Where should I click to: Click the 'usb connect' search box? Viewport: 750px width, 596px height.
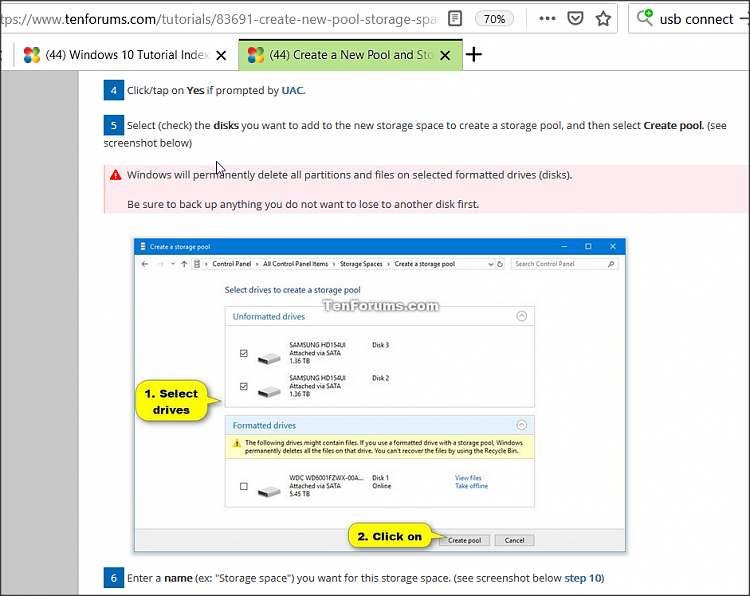(696, 19)
